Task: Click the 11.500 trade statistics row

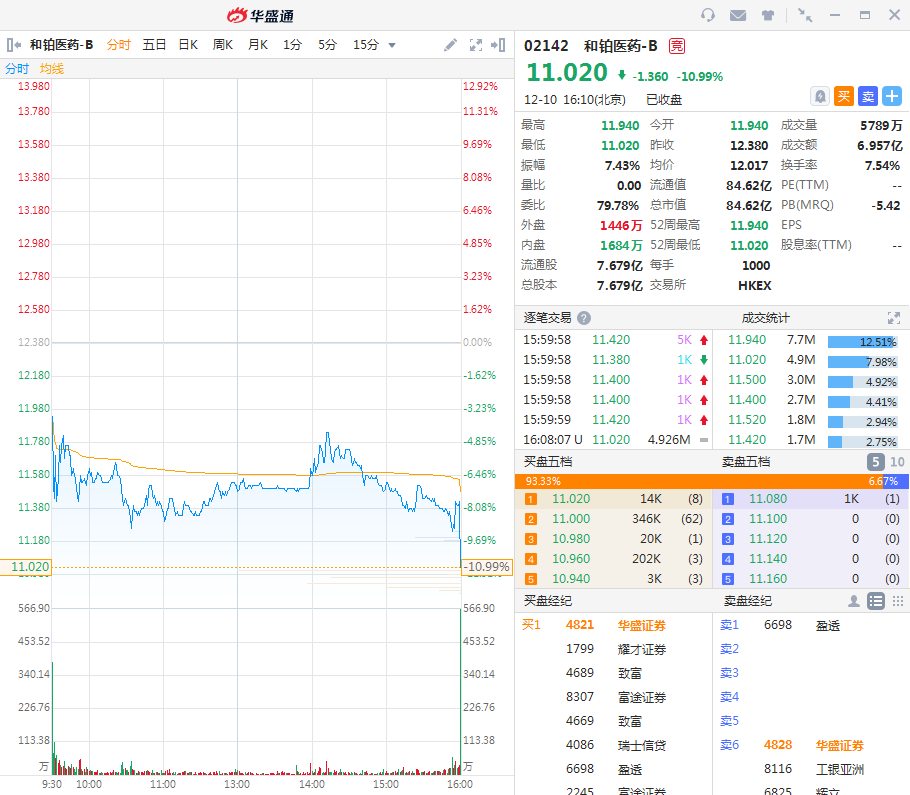Action: tap(812, 382)
